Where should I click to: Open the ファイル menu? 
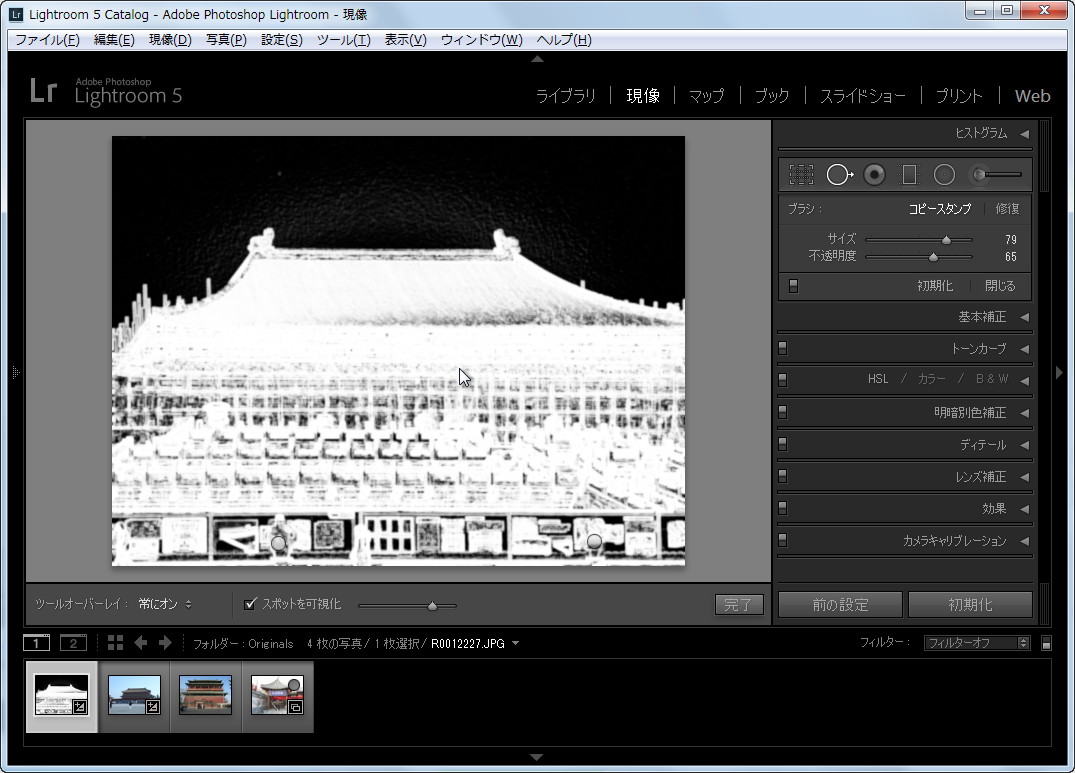(x=47, y=40)
